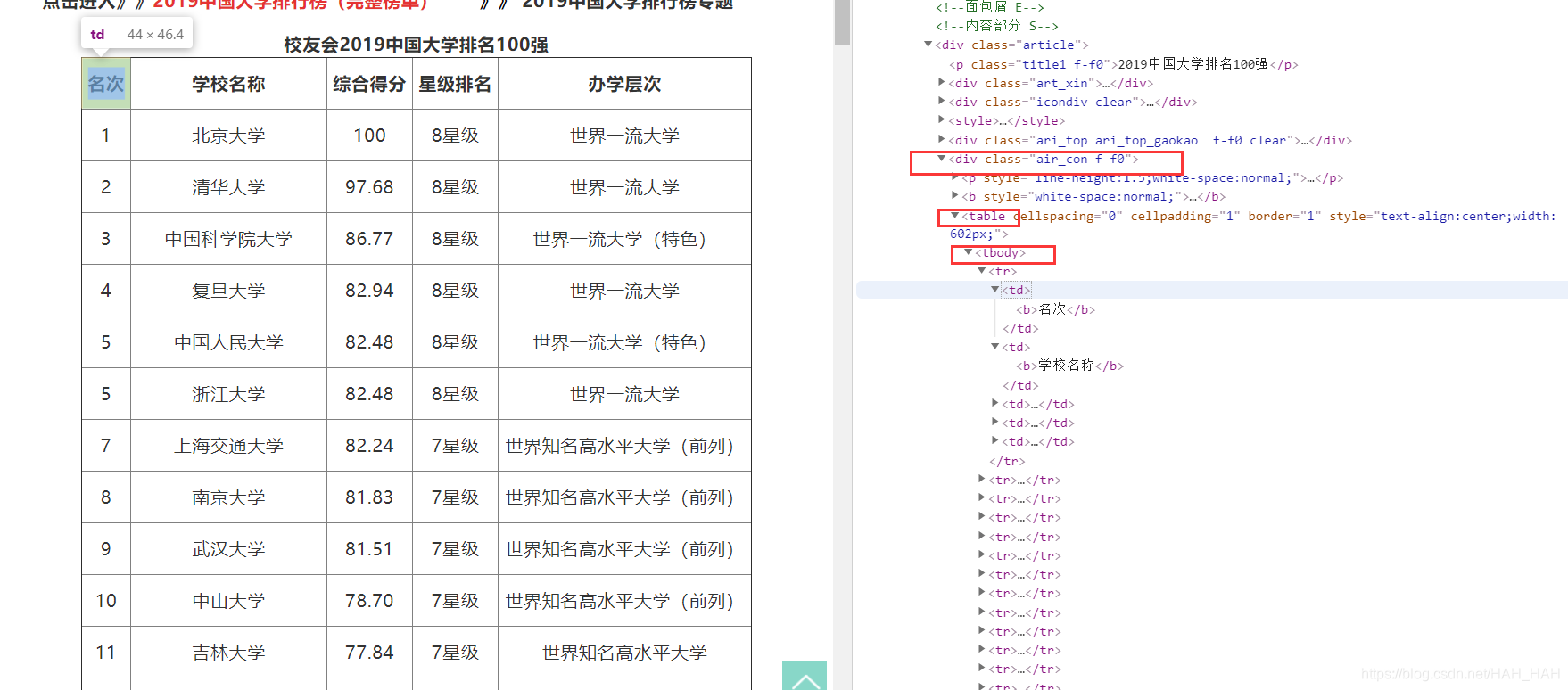Click 浙江大学's 82.48 score cell
Screen dimensions: 1568x690
(x=369, y=394)
